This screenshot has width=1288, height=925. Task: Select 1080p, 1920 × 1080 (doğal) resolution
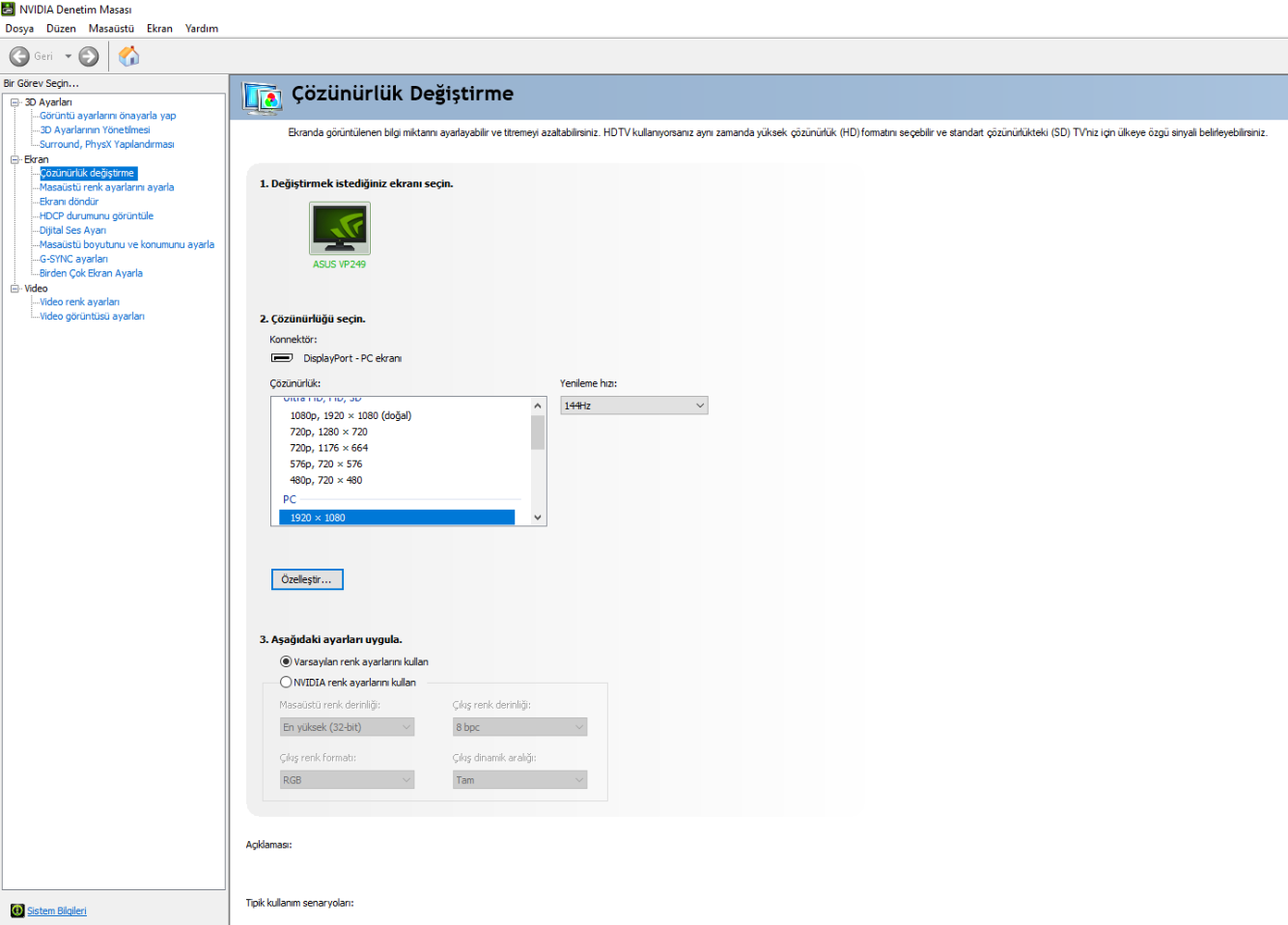[350, 416]
